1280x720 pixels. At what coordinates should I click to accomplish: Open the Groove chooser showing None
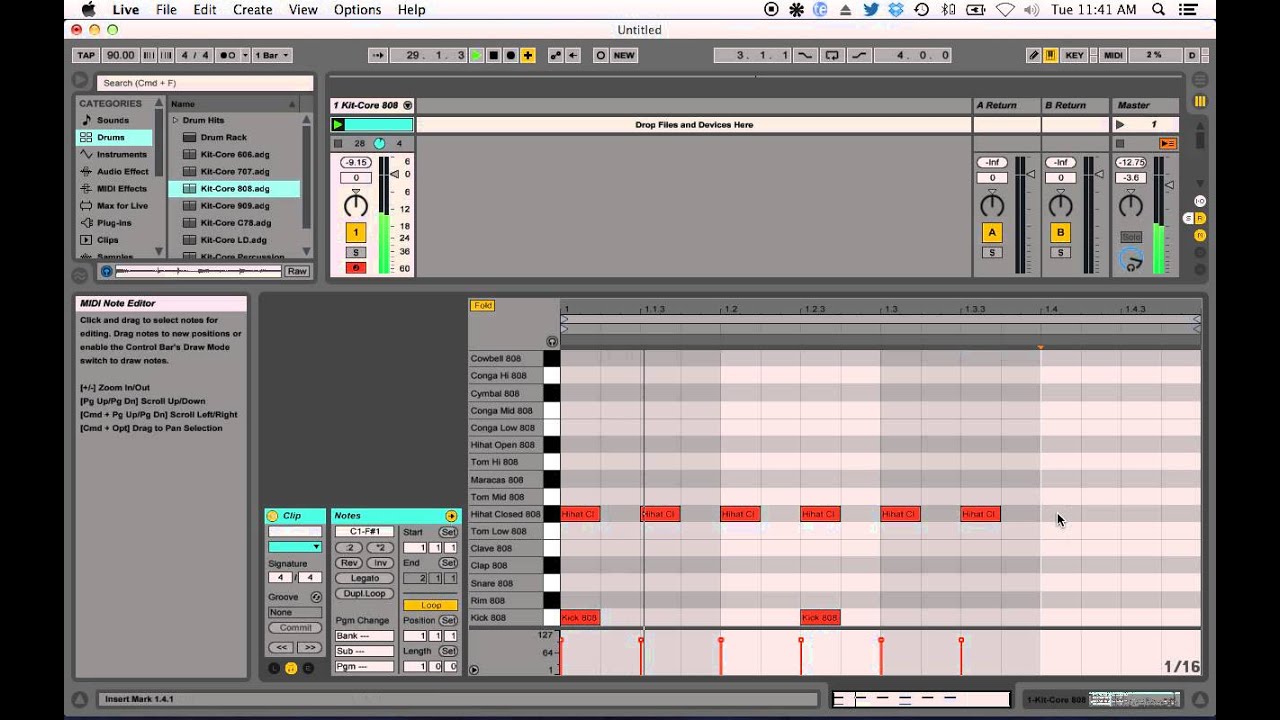click(295, 612)
